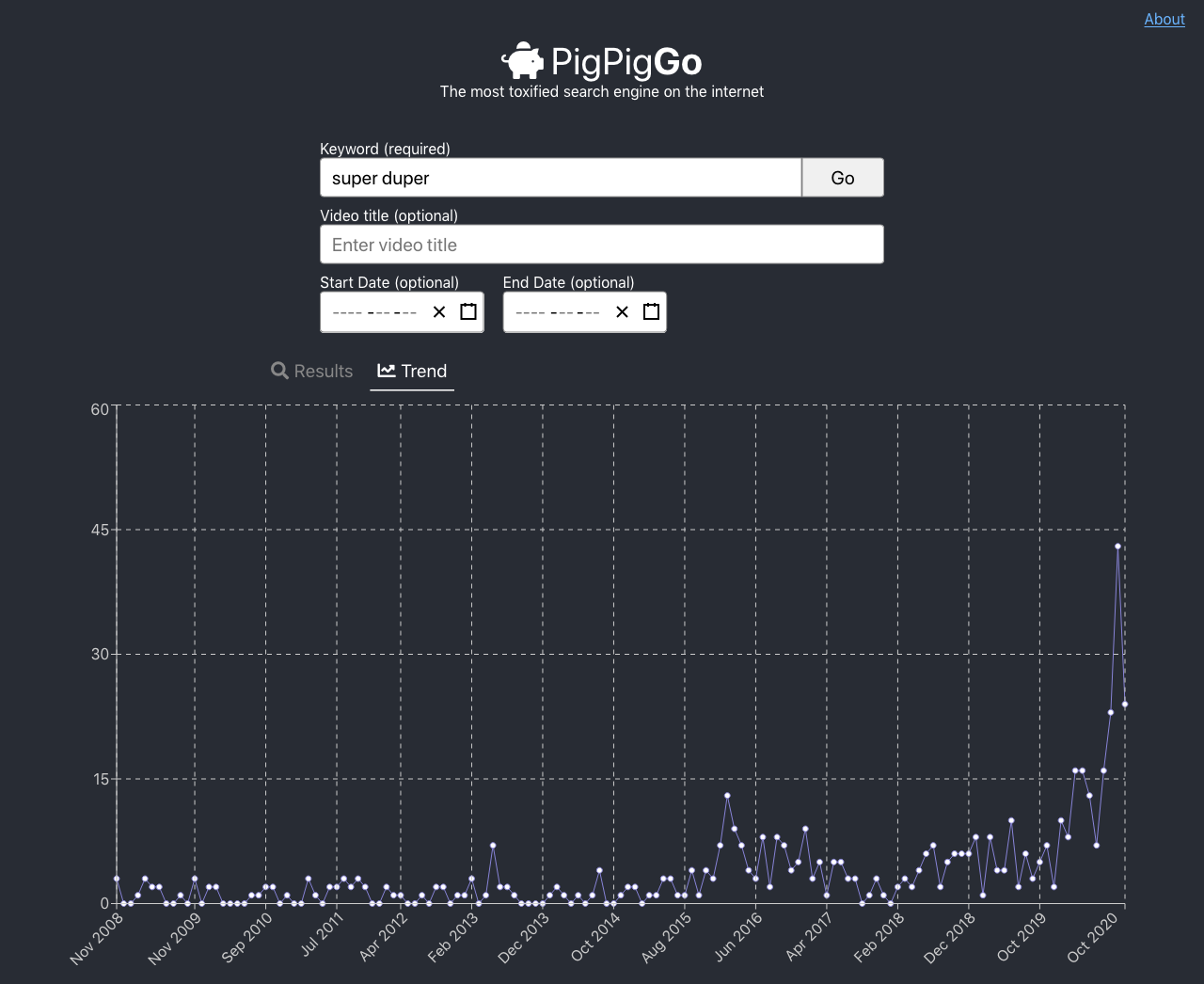Focus the Keyword field containing super duper
Screen dimensions: 1204x984
[561, 178]
